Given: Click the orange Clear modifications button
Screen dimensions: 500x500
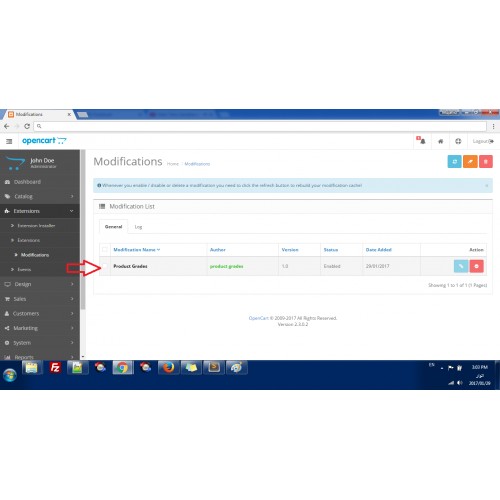Looking at the screenshot, I should (470, 162).
